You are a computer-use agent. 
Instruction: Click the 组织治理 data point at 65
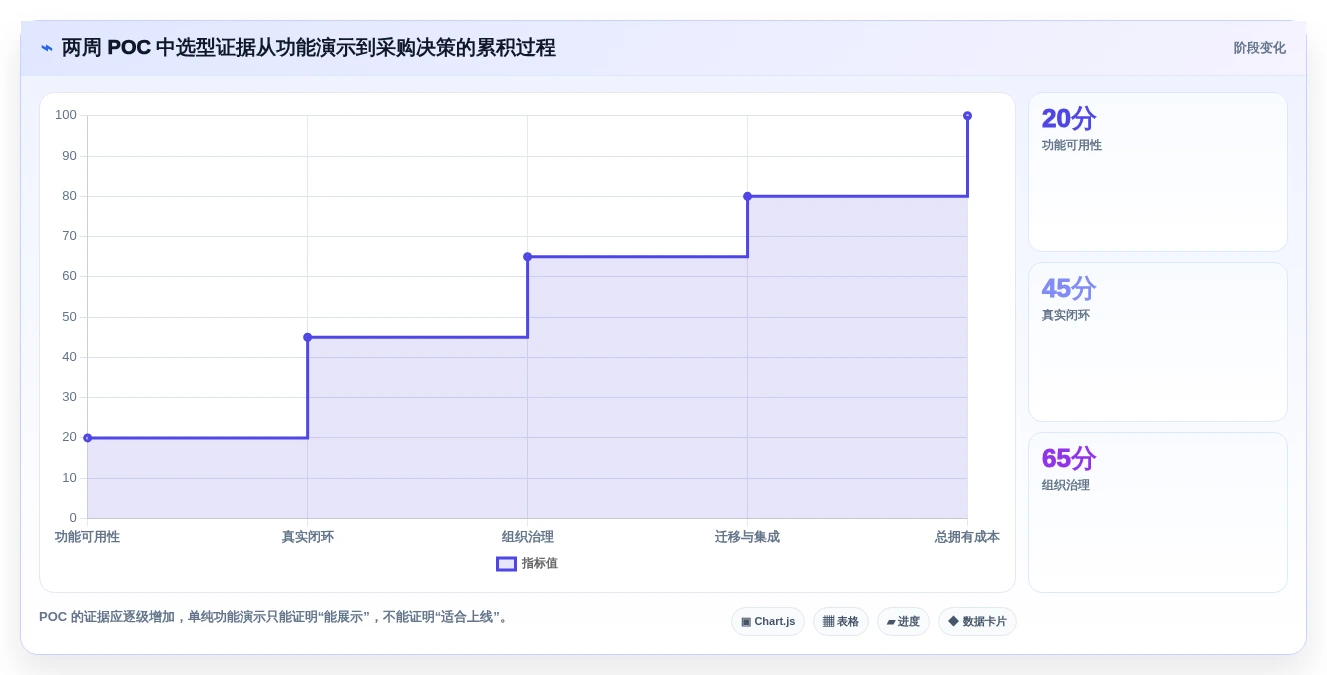click(x=528, y=257)
